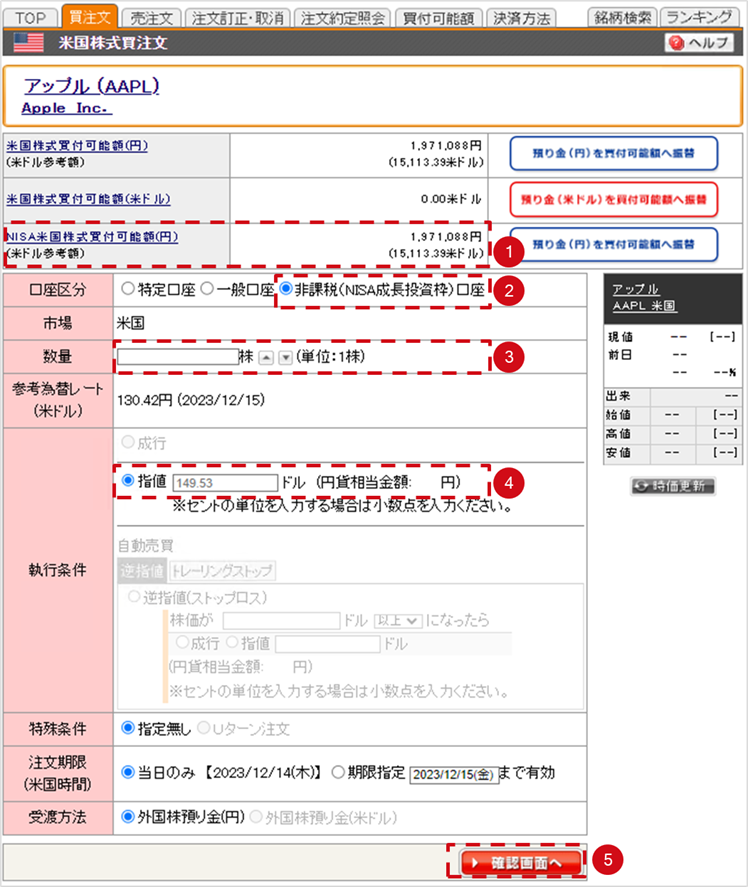Screen dimensions: 748x887
Task: Open the Apple Inc. link
Action: click(x=66, y=108)
